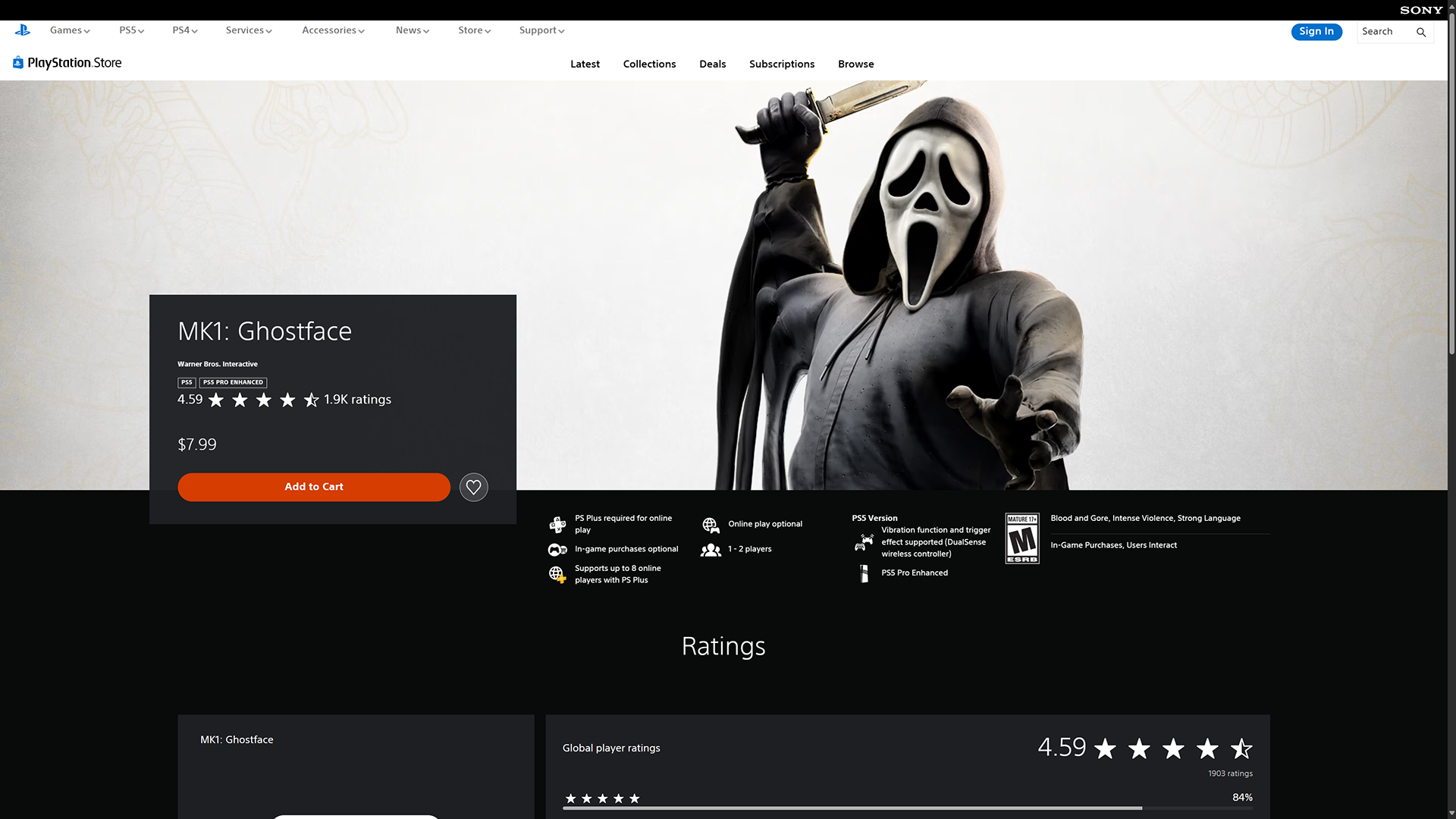The height and width of the screenshot is (819, 1456).
Task: Open the Collections tab
Action: (649, 64)
